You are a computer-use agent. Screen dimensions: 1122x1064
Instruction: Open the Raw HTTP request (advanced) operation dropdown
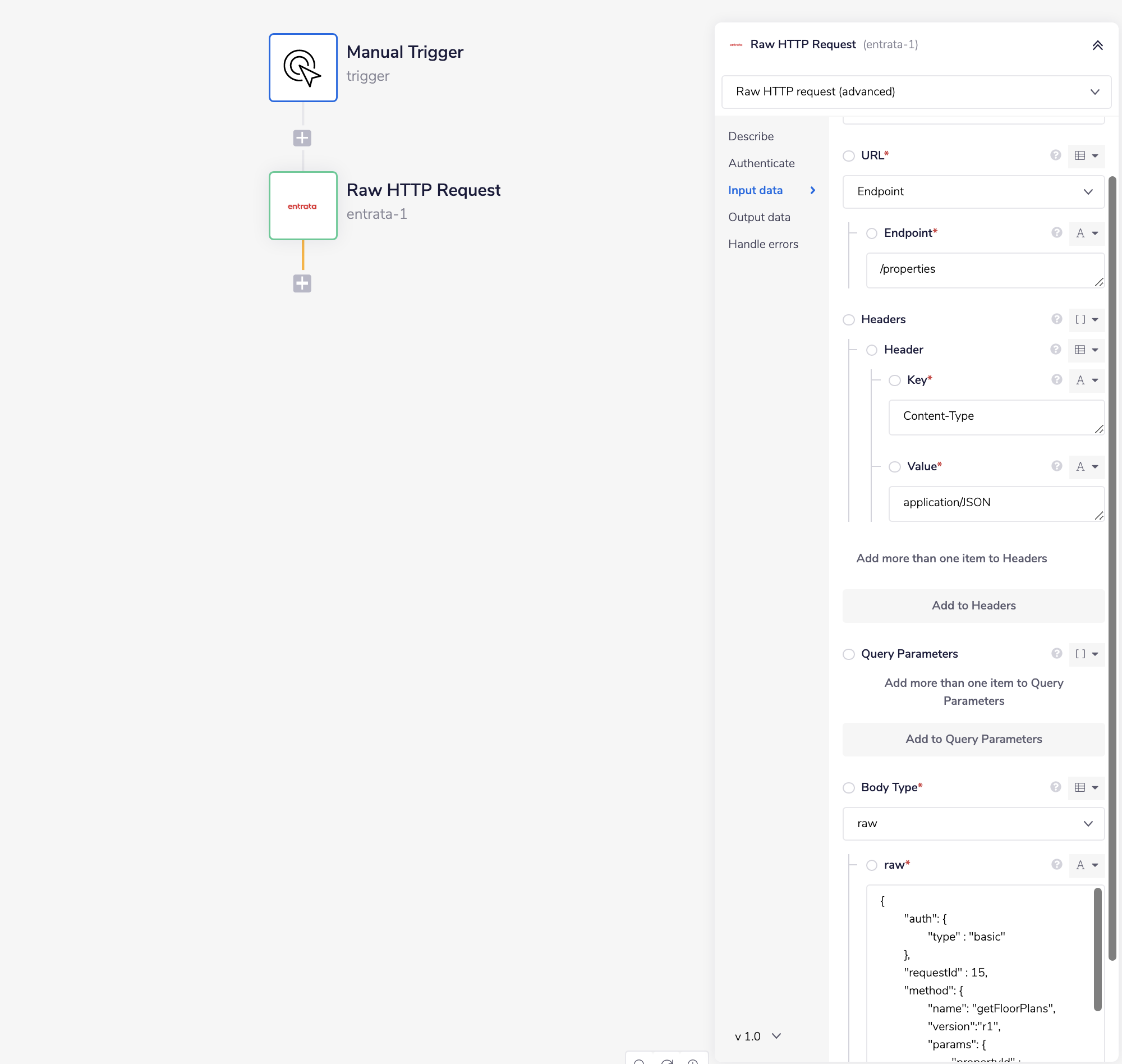(x=916, y=92)
